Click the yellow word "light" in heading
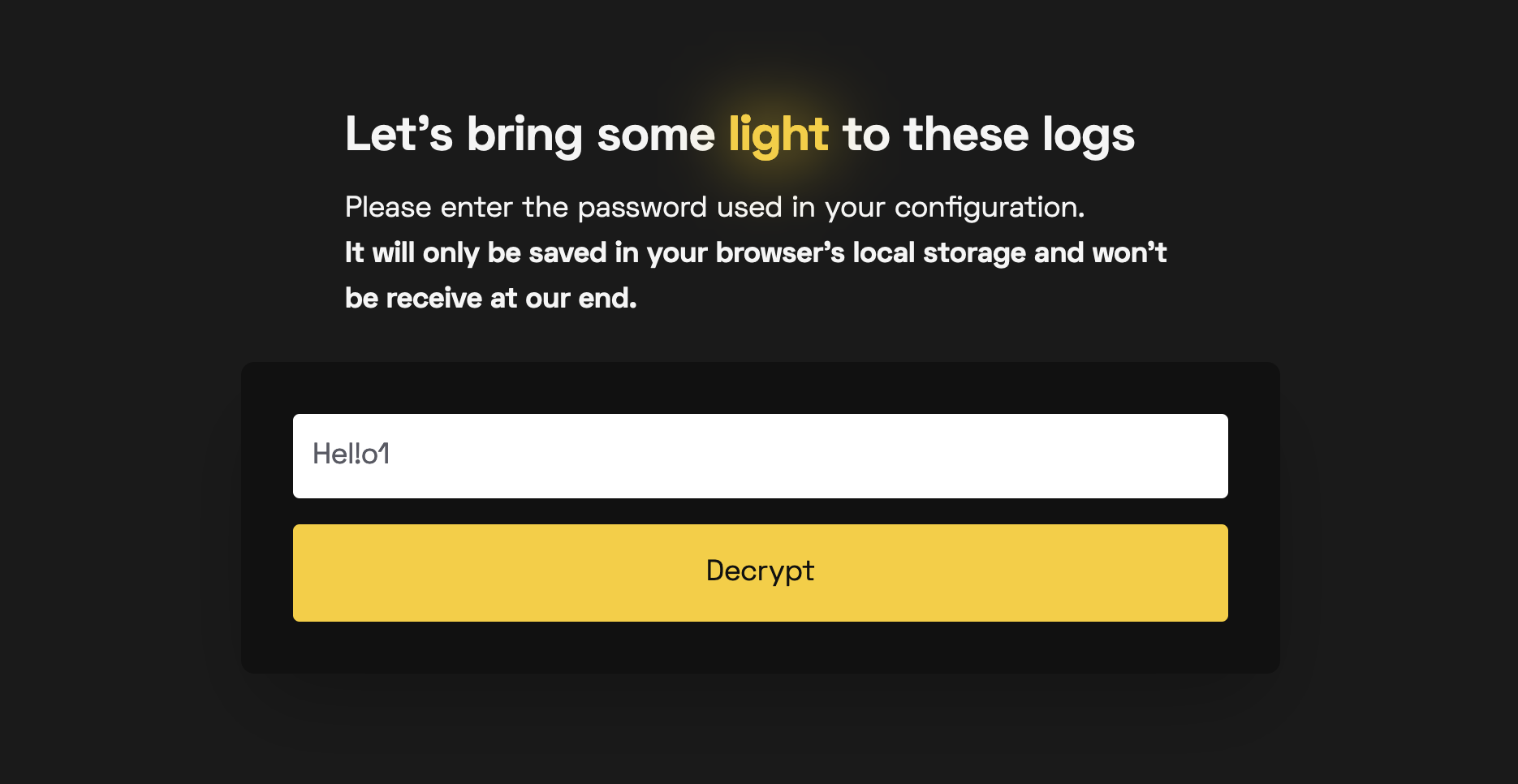The width and height of the screenshot is (1518, 784). point(778,135)
